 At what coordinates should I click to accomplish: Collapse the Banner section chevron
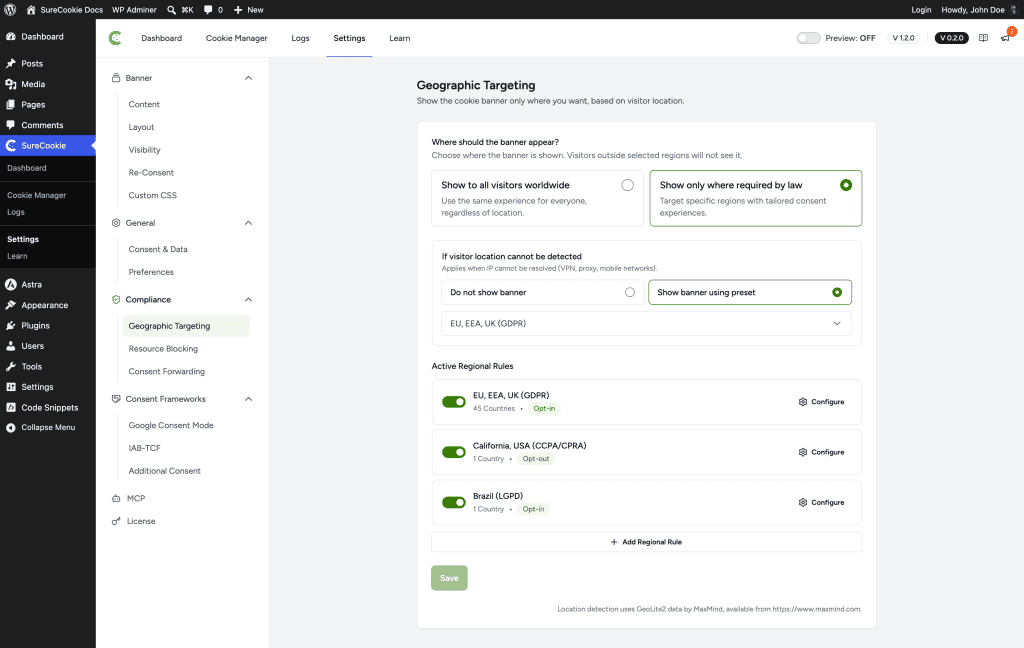click(248, 78)
